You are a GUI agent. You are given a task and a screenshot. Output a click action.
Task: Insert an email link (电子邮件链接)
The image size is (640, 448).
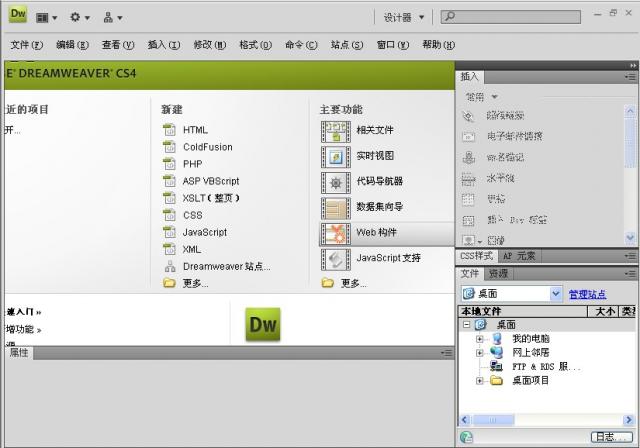502,136
